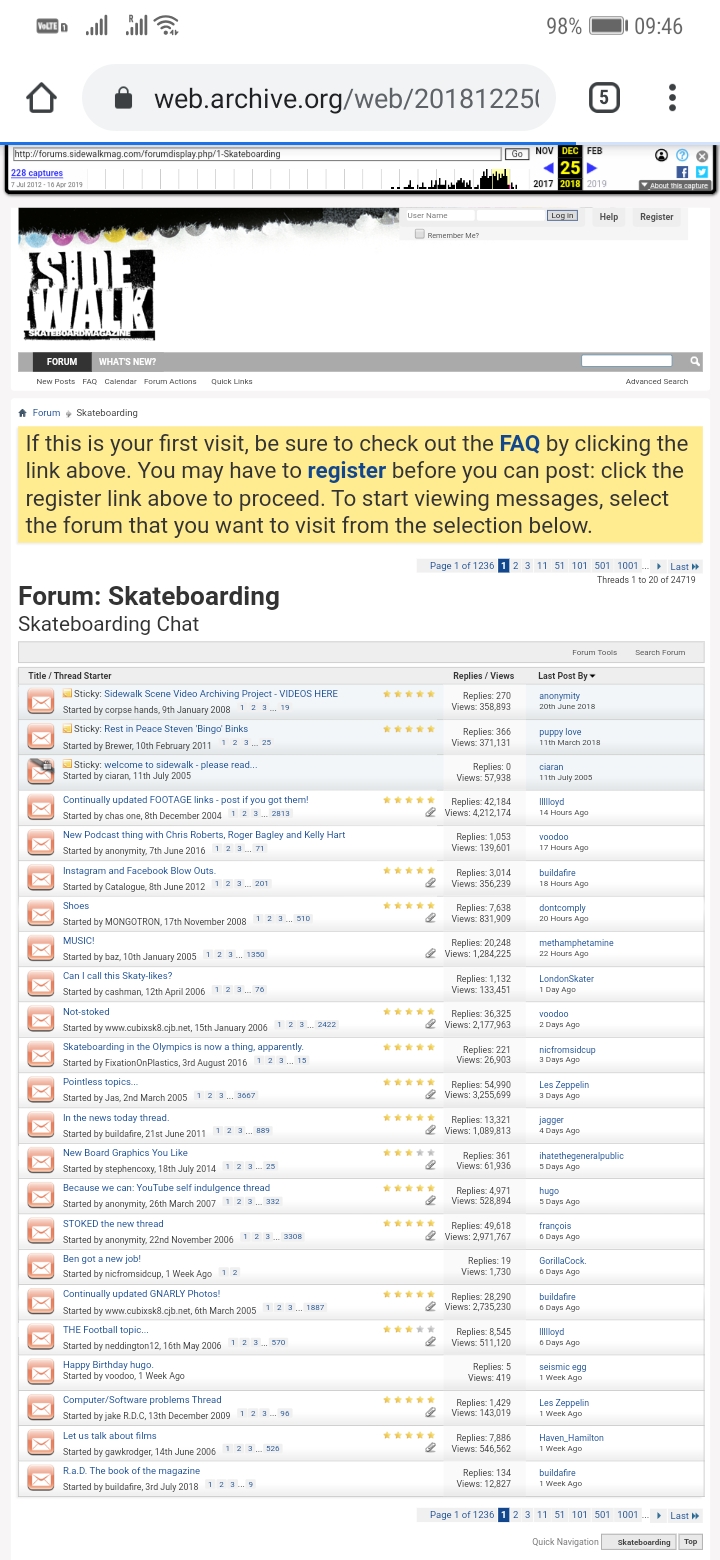Tap the browser home icon
The image size is (720, 1560).
tap(41, 98)
